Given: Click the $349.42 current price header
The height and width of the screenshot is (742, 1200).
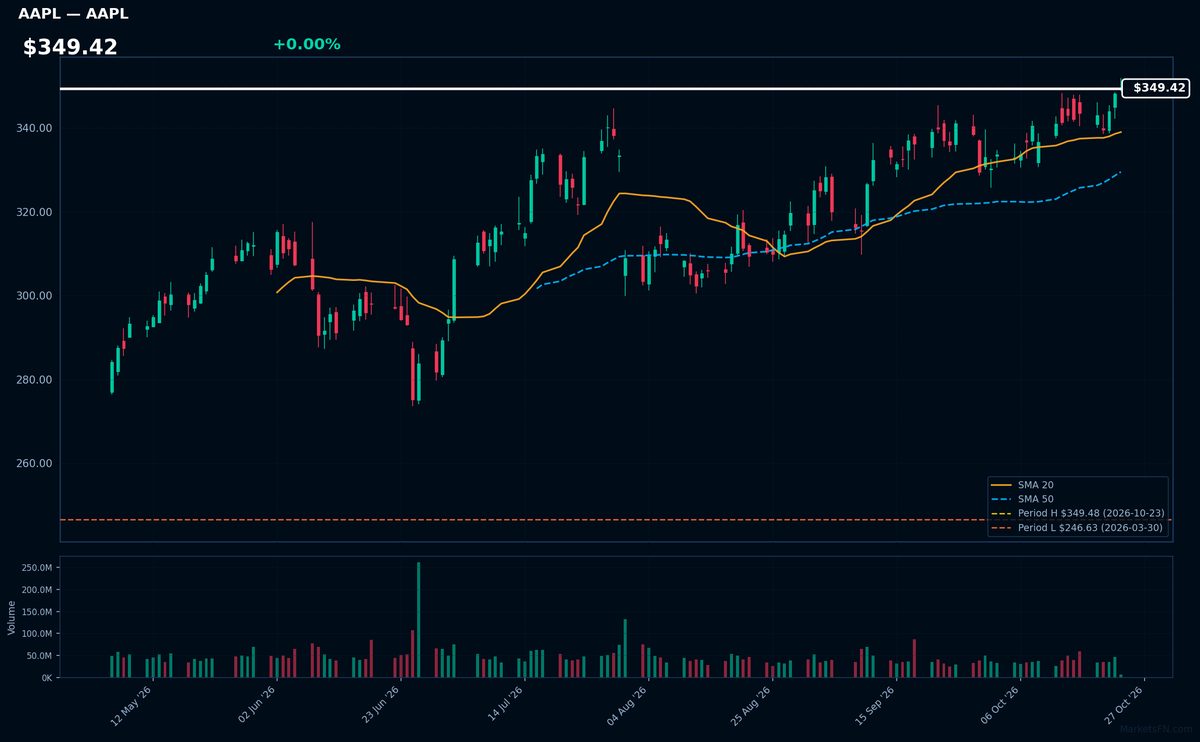Looking at the screenshot, I should pyautogui.click(x=70, y=47).
